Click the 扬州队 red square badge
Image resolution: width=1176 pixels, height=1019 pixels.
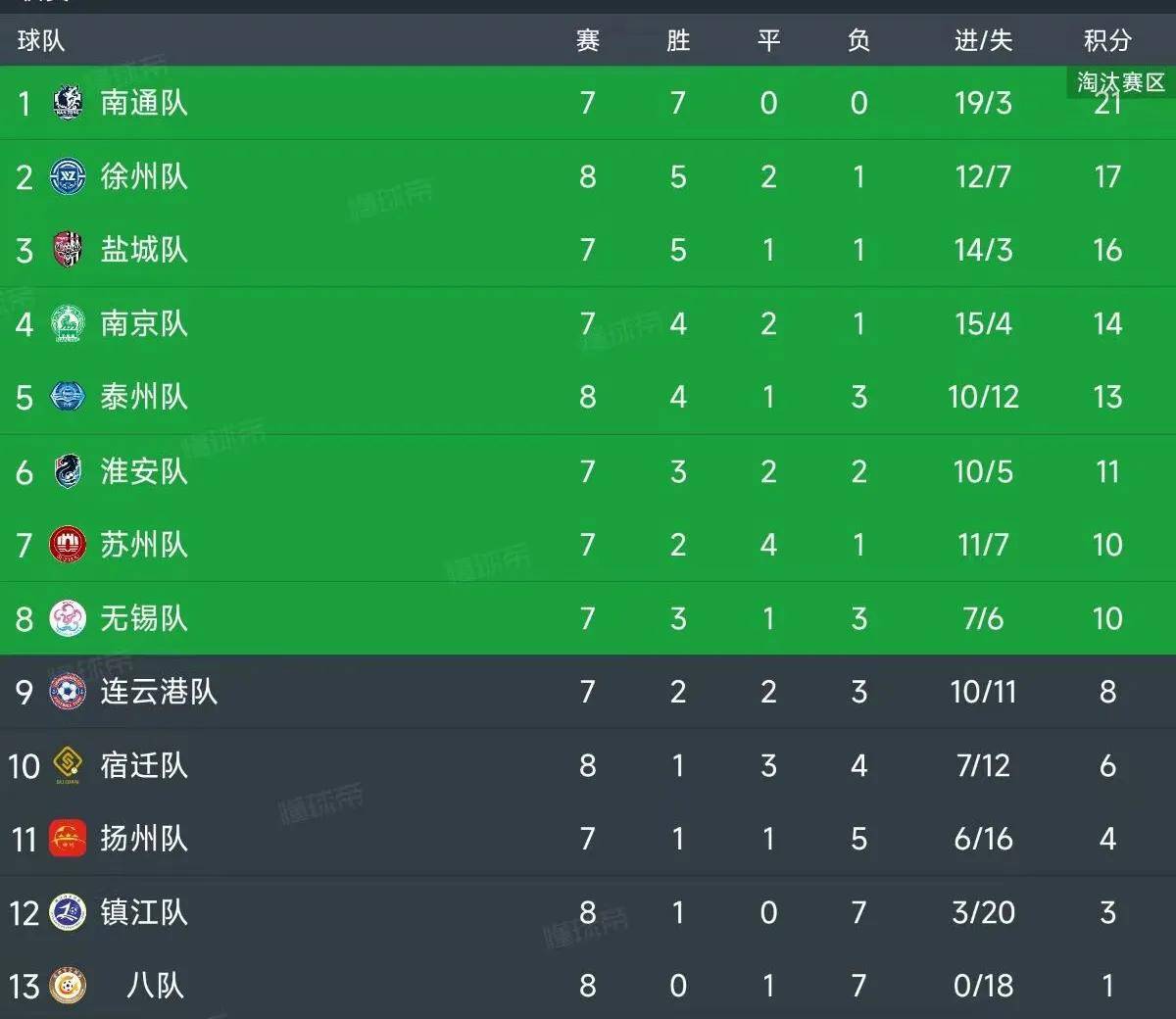click(x=68, y=839)
